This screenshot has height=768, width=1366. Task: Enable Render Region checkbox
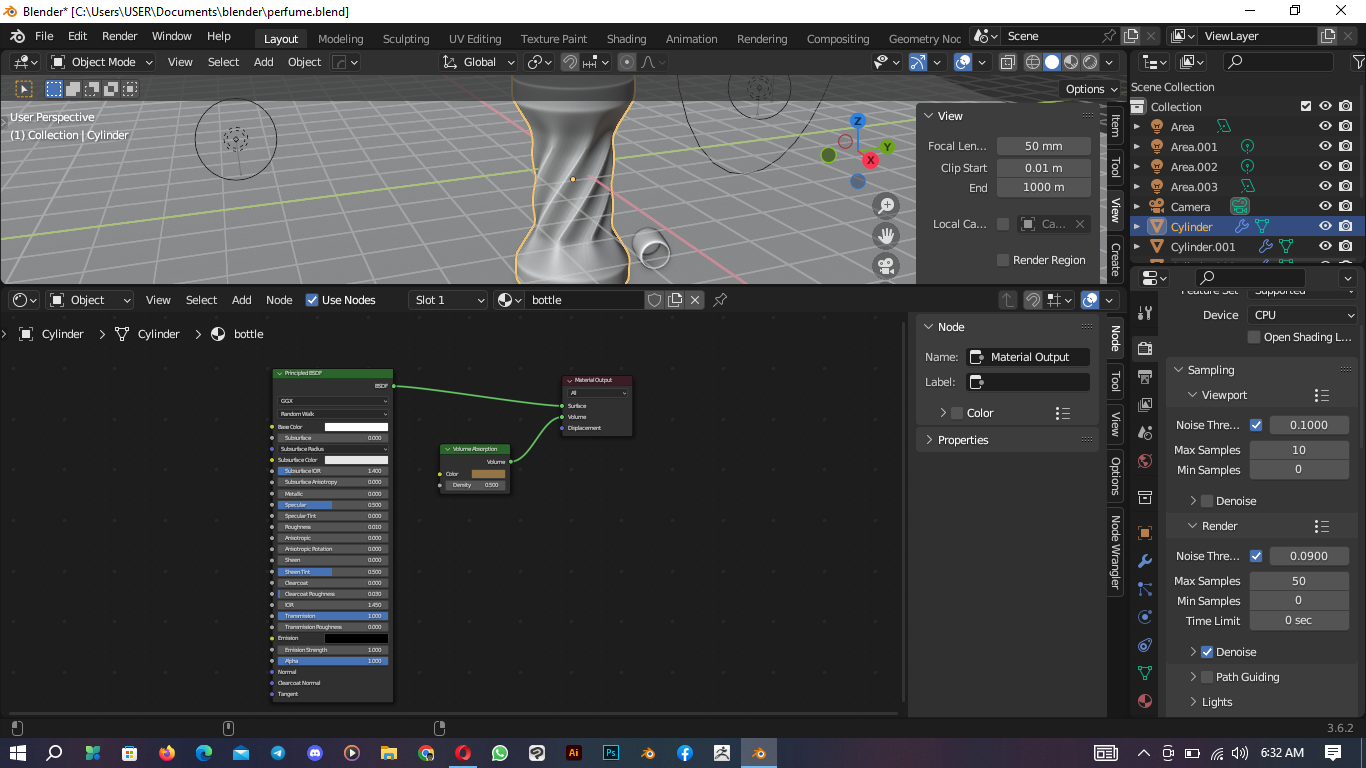pos(1003,260)
